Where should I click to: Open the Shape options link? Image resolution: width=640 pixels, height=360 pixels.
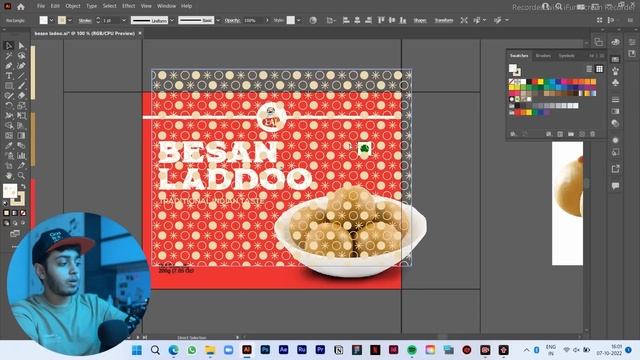tap(420, 20)
